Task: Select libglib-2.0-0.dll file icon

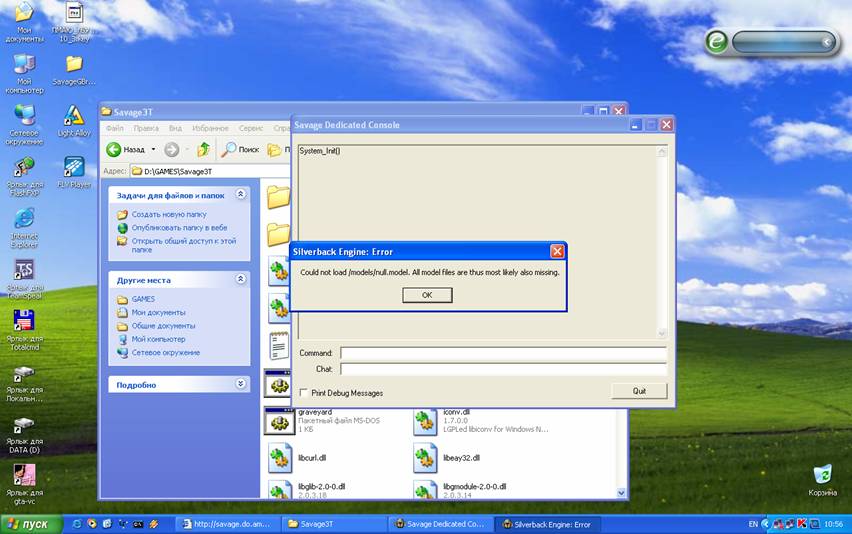Action: tap(279, 489)
